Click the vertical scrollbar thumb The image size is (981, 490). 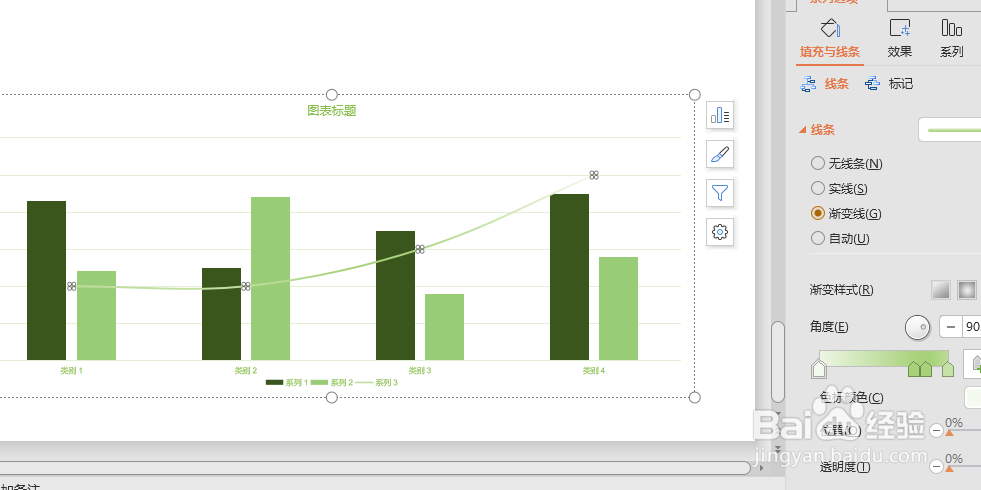tap(778, 362)
